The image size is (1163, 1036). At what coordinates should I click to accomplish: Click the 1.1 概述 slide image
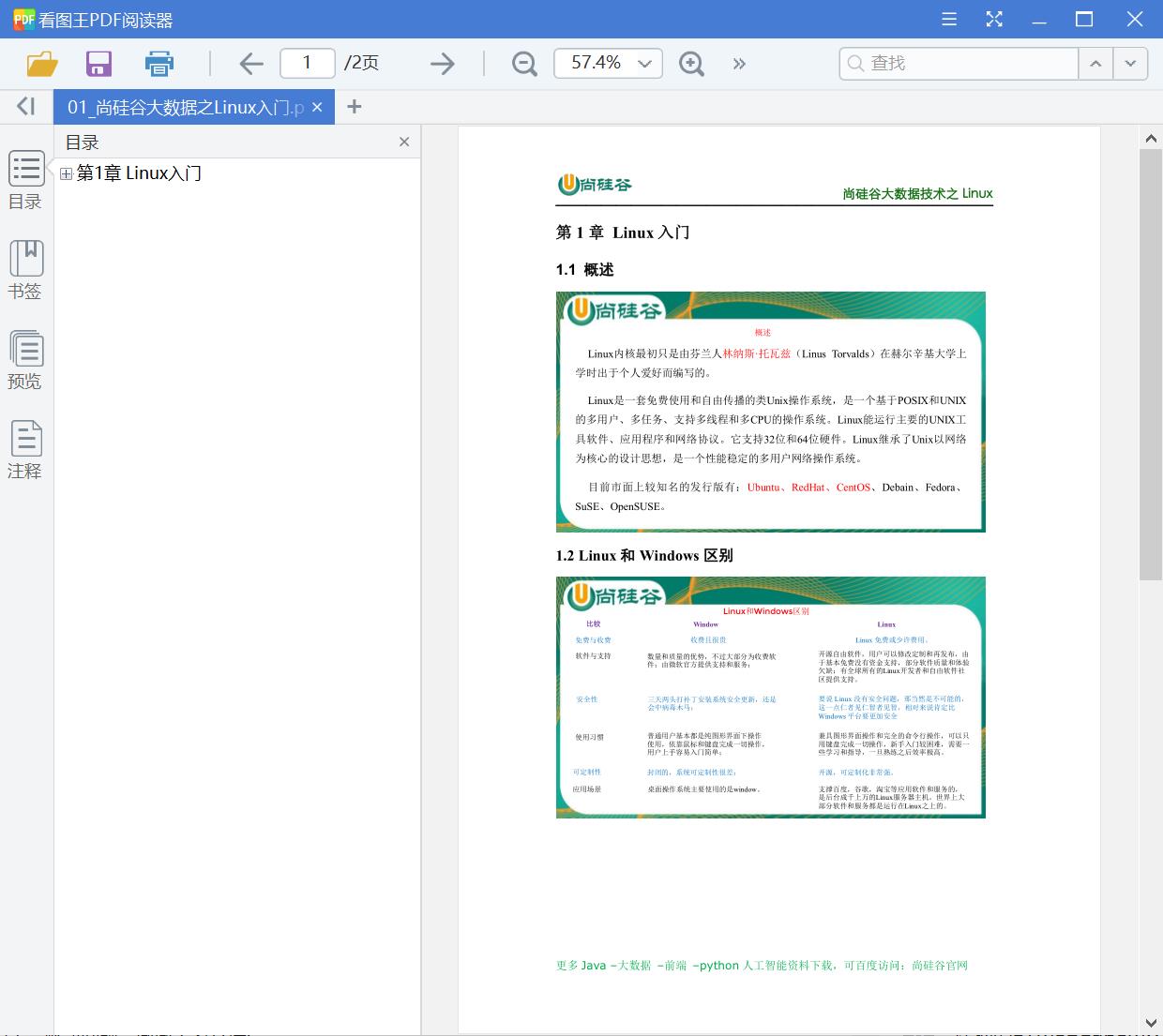771,412
